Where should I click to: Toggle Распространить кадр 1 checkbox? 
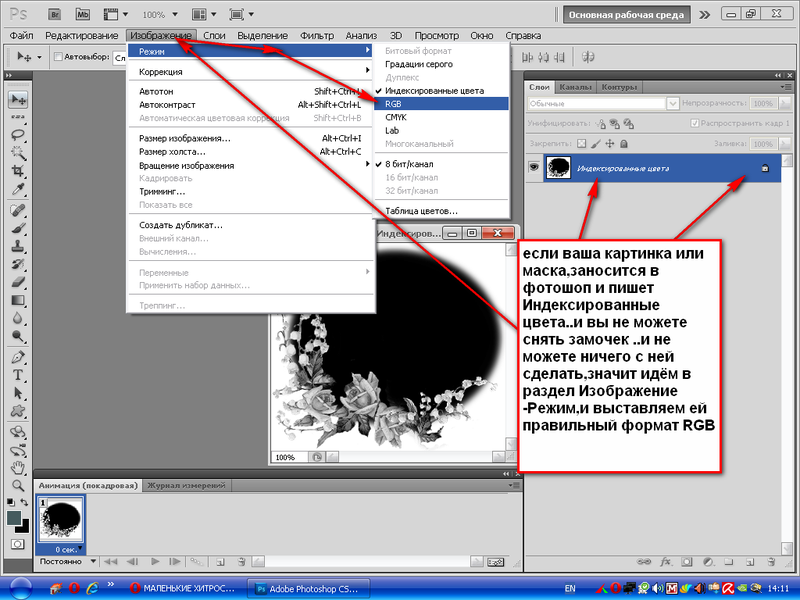[x=694, y=123]
